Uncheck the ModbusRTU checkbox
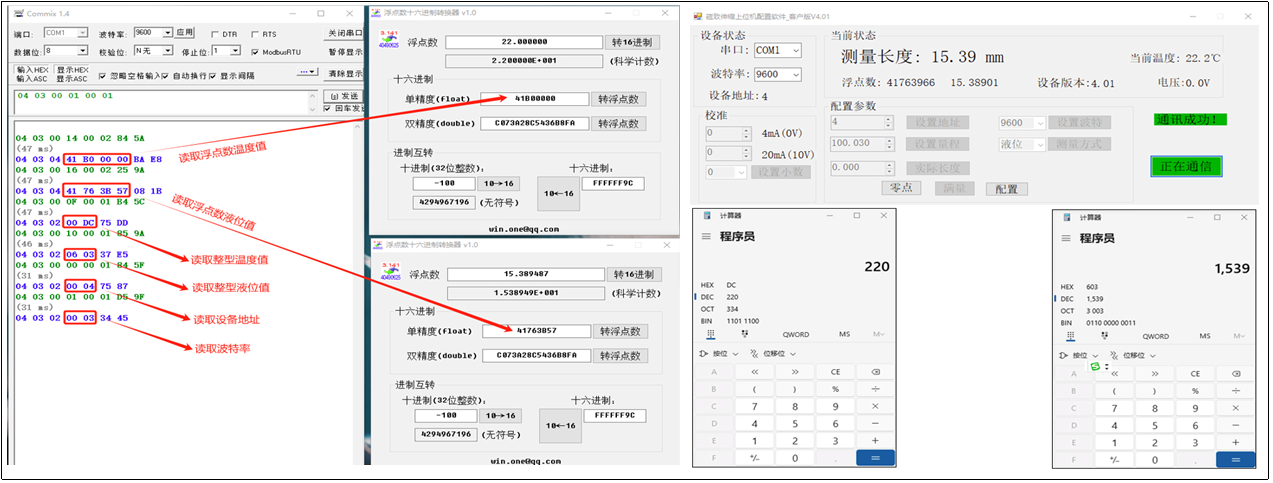Screen dimensions: 1273x483 coord(256,51)
